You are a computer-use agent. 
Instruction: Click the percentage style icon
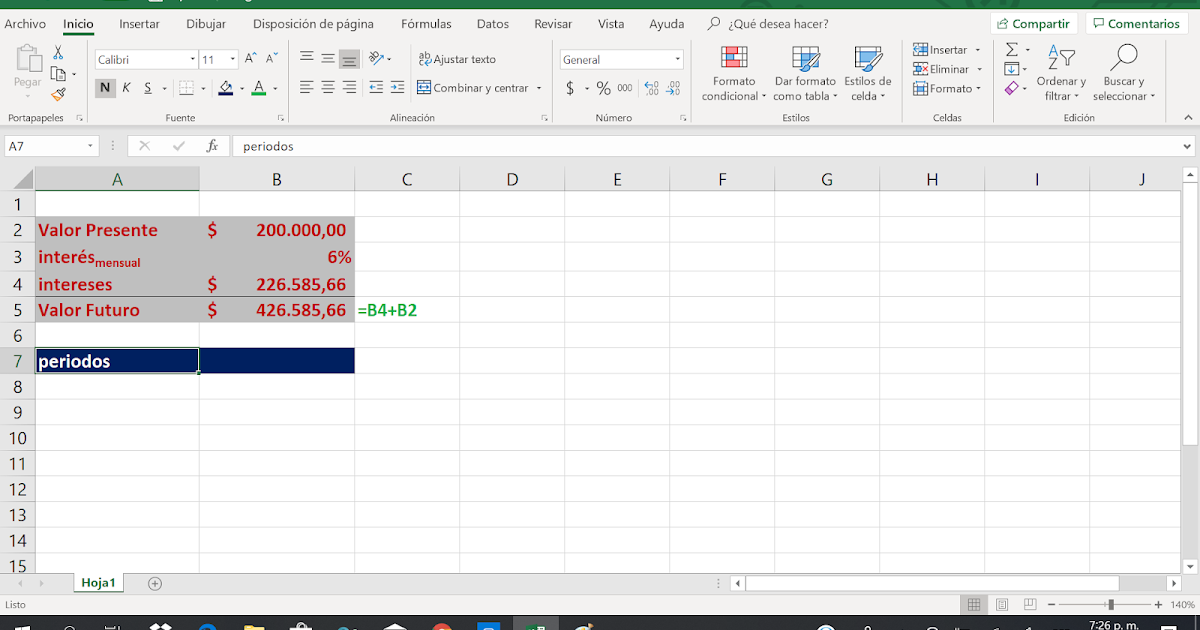606,88
